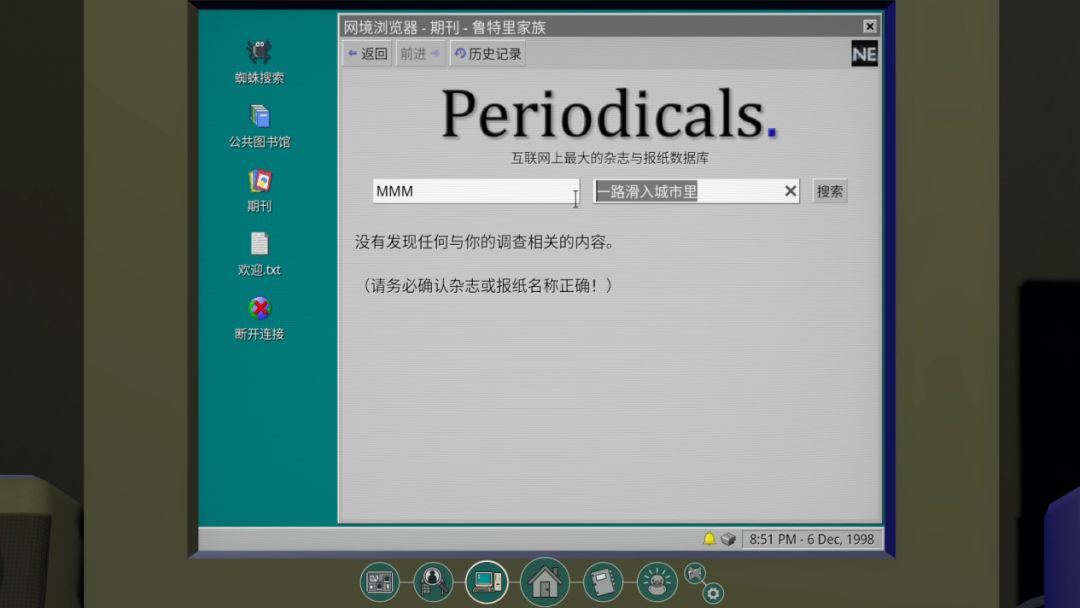Open the rubber duck hint icon
Image resolution: width=1080 pixels, height=608 pixels.
tap(656, 583)
